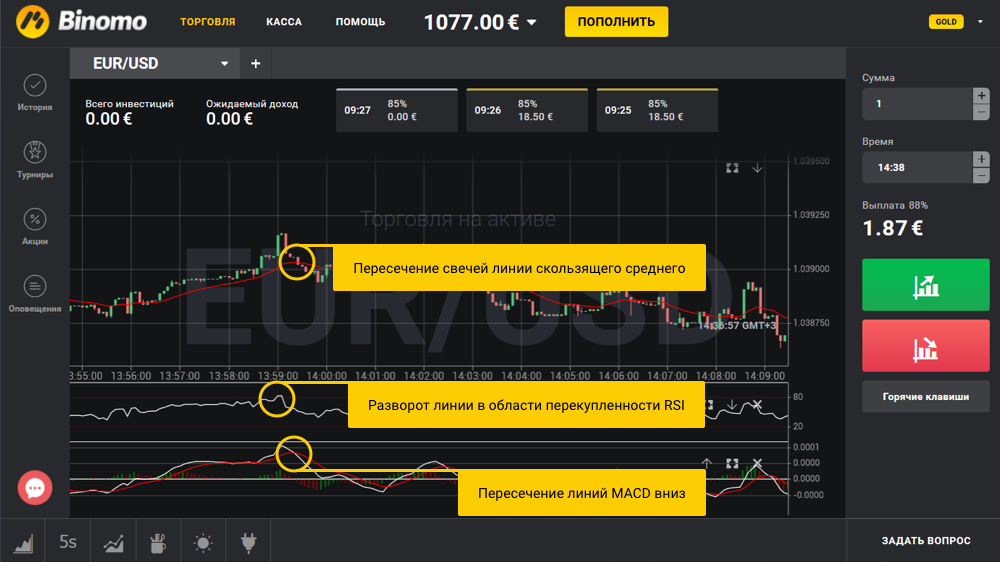Image resolution: width=1000 pixels, height=562 pixels.
Task: Click the plug icon in bottom toolbar
Action: click(248, 543)
